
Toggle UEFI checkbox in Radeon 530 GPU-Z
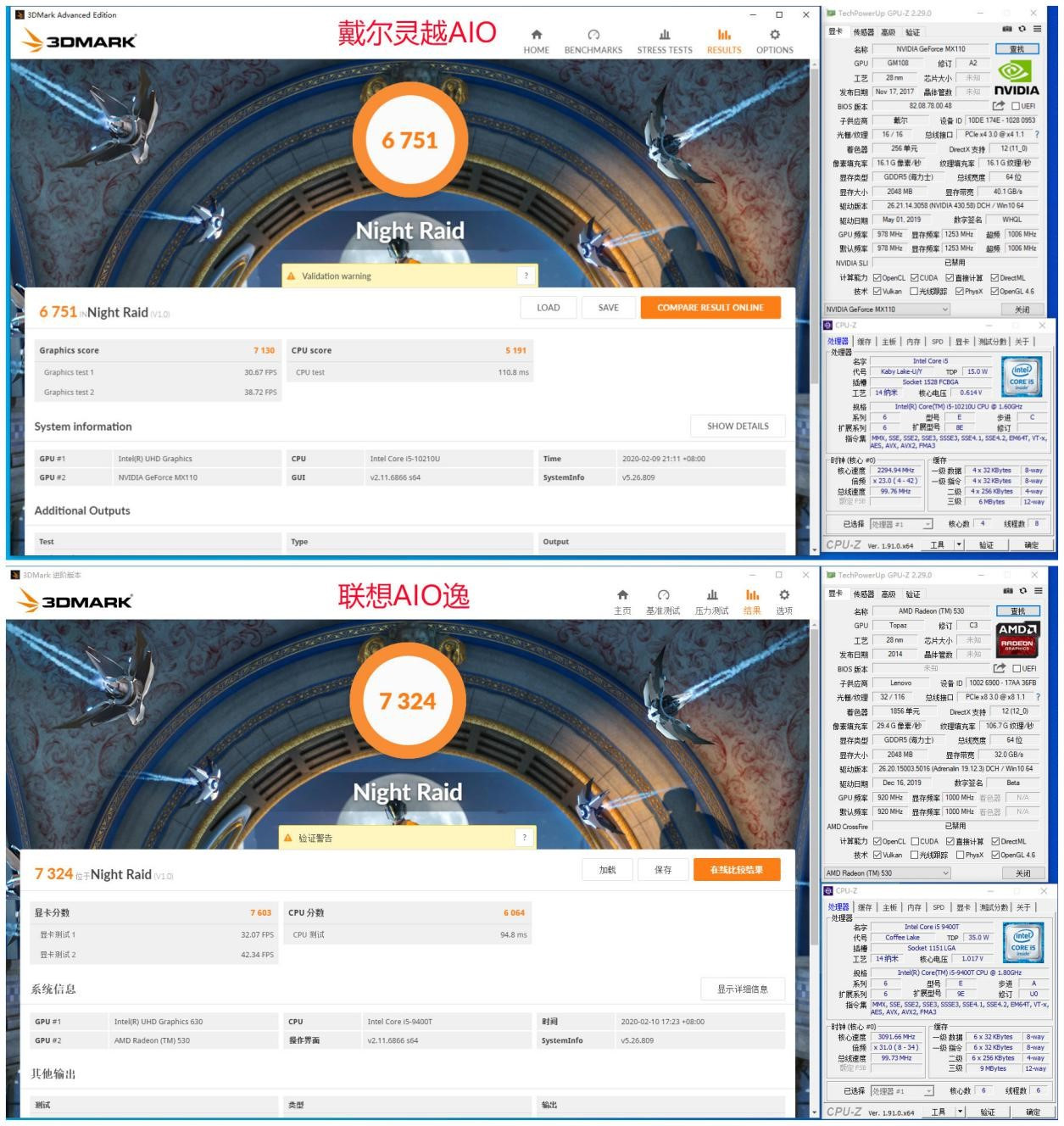click(x=1016, y=668)
